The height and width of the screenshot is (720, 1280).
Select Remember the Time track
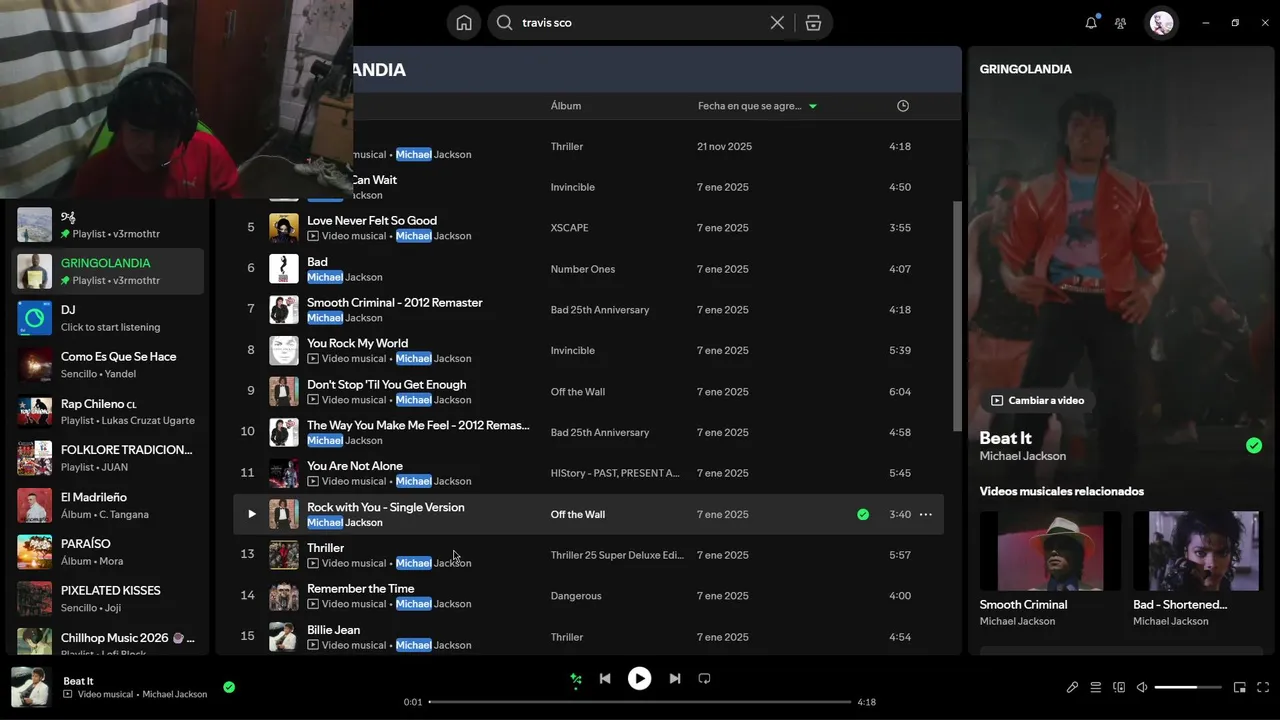(x=588, y=596)
